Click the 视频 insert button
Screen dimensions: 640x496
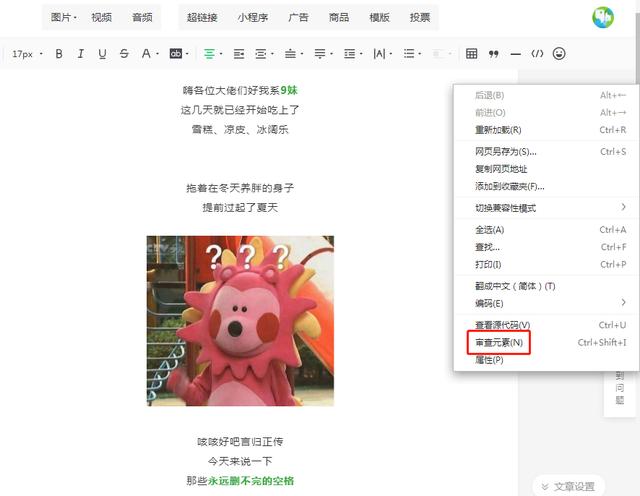(x=102, y=18)
